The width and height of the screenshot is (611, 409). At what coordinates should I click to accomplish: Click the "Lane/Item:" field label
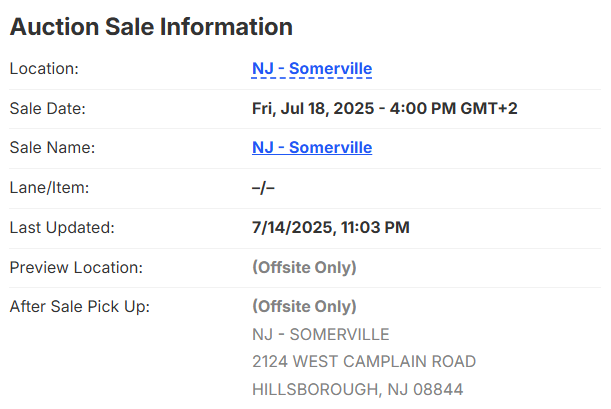click(x=50, y=187)
